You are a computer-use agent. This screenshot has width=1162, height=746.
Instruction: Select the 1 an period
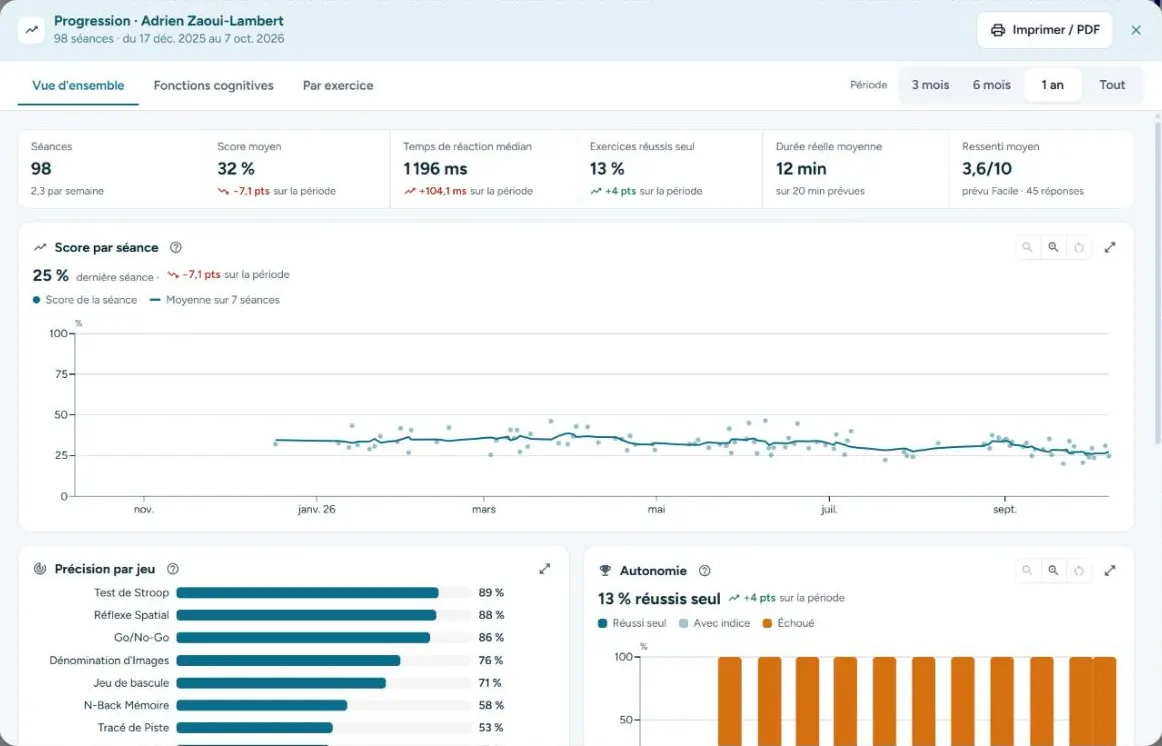[x=1052, y=85]
